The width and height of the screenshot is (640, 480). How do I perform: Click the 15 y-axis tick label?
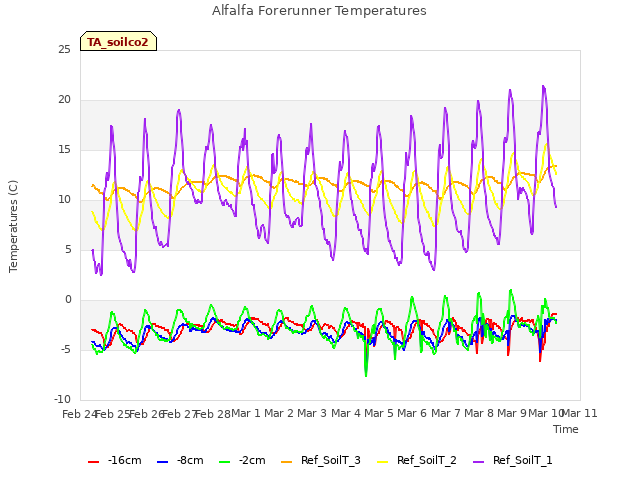pos(64,149)
